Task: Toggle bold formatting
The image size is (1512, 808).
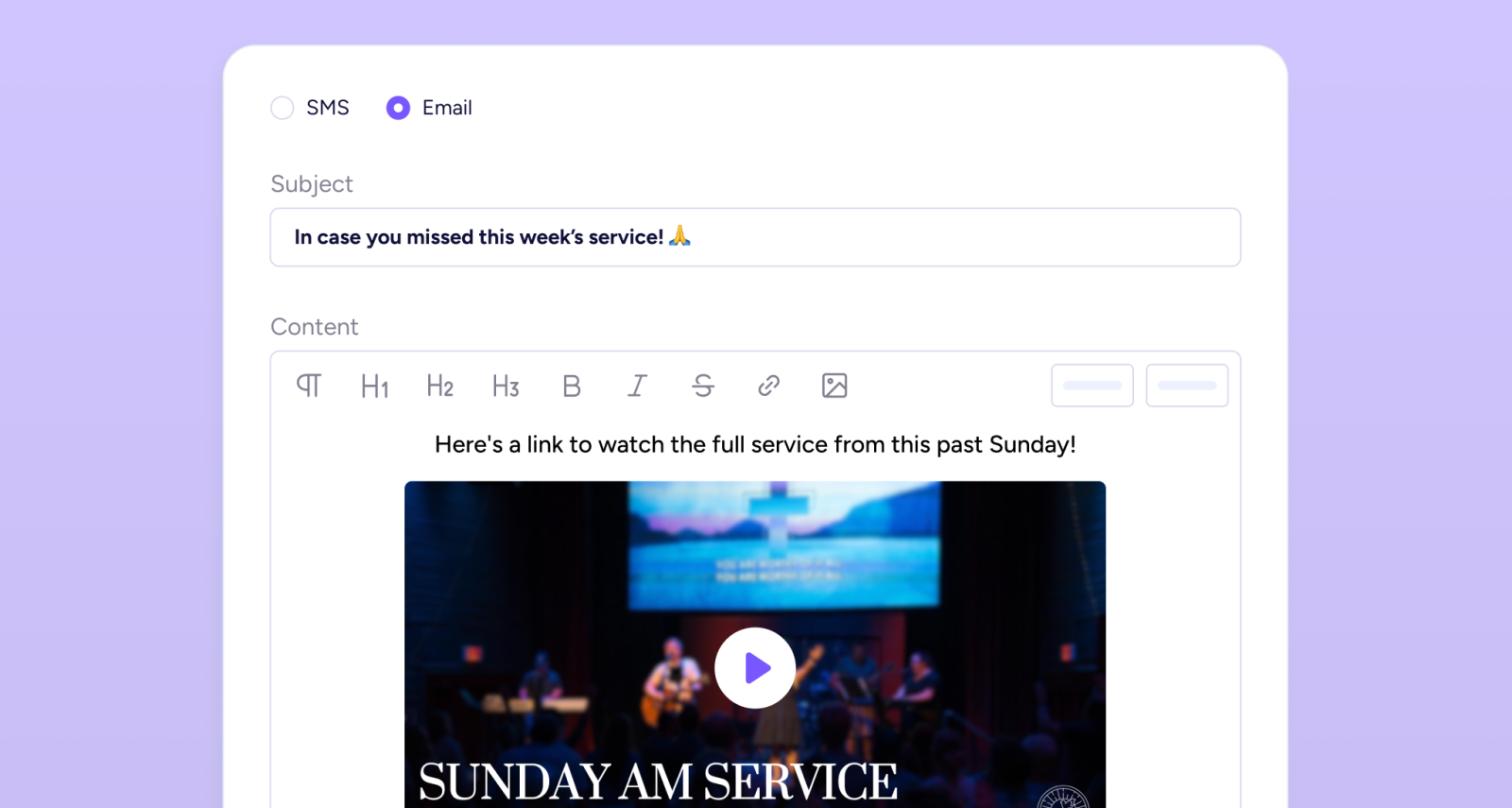Action: (x=572, y=386)
